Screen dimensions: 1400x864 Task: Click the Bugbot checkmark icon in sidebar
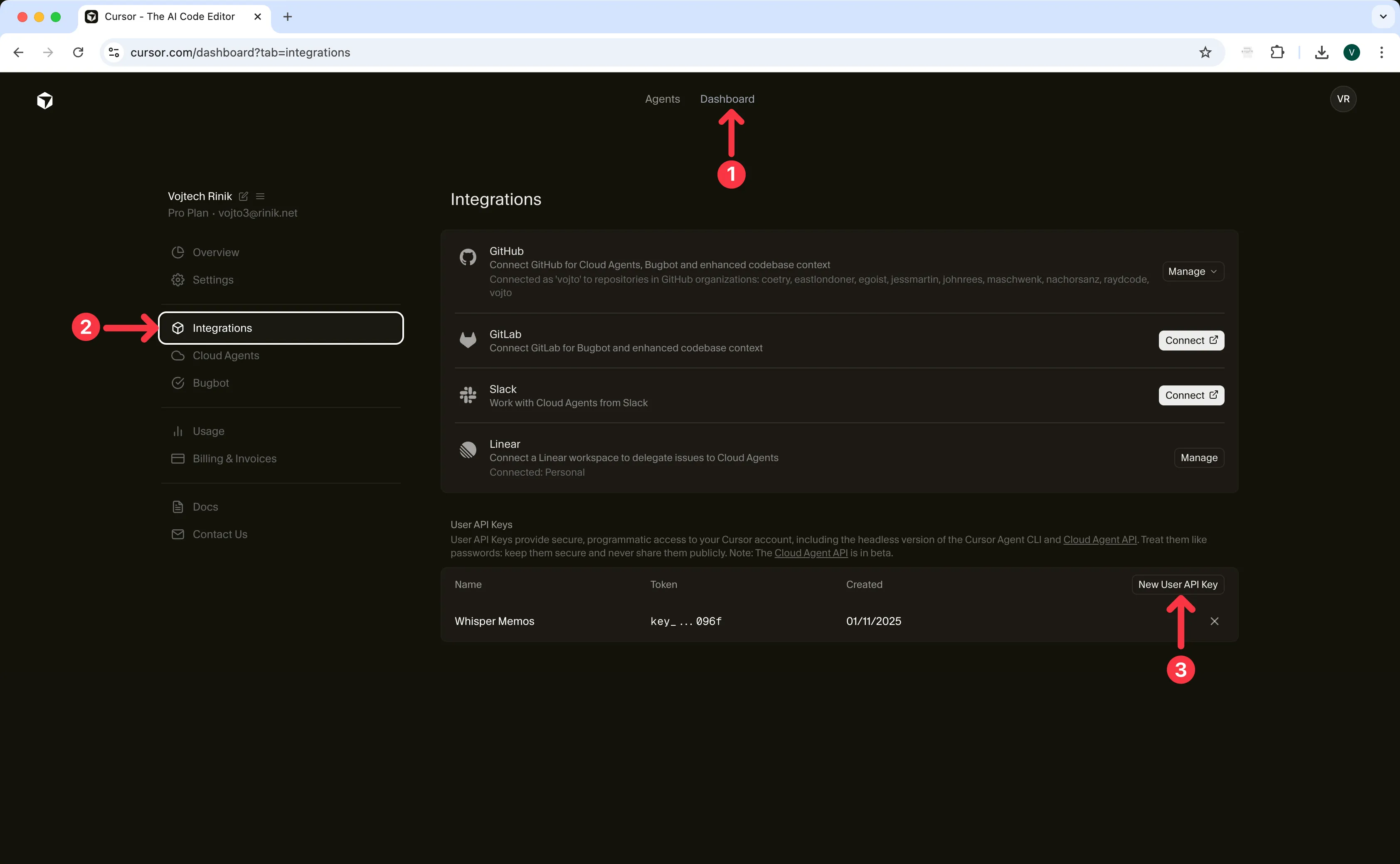pos(177,383)
